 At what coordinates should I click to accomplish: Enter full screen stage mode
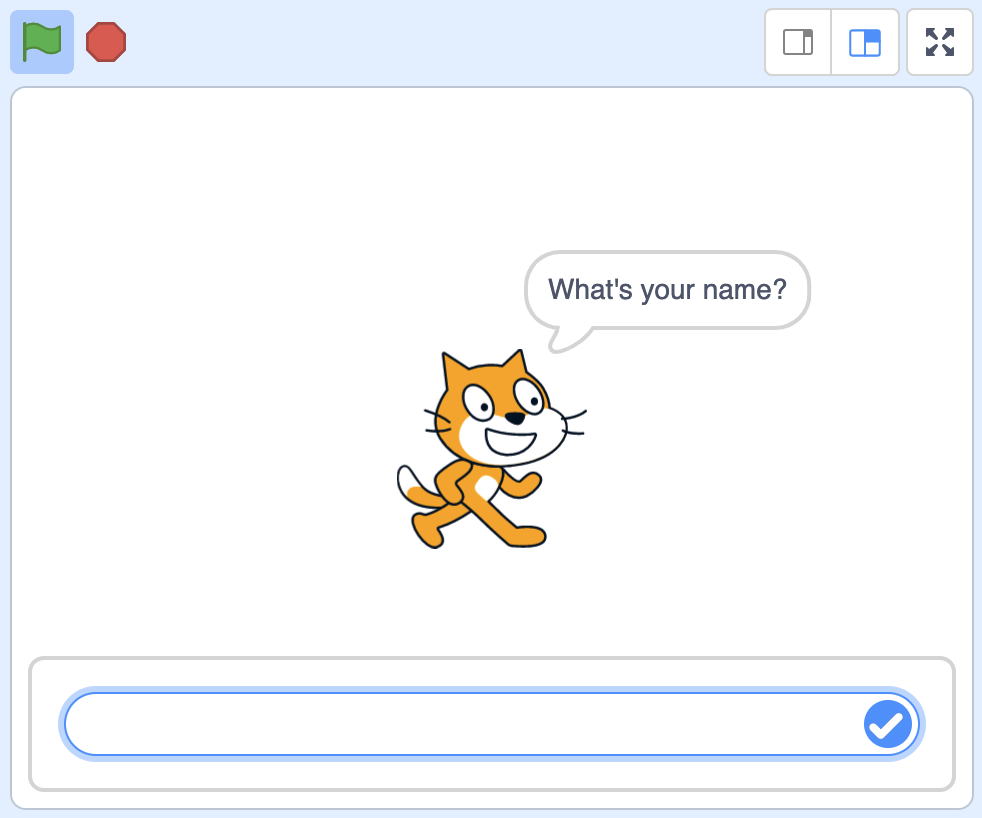pos(939,42)
